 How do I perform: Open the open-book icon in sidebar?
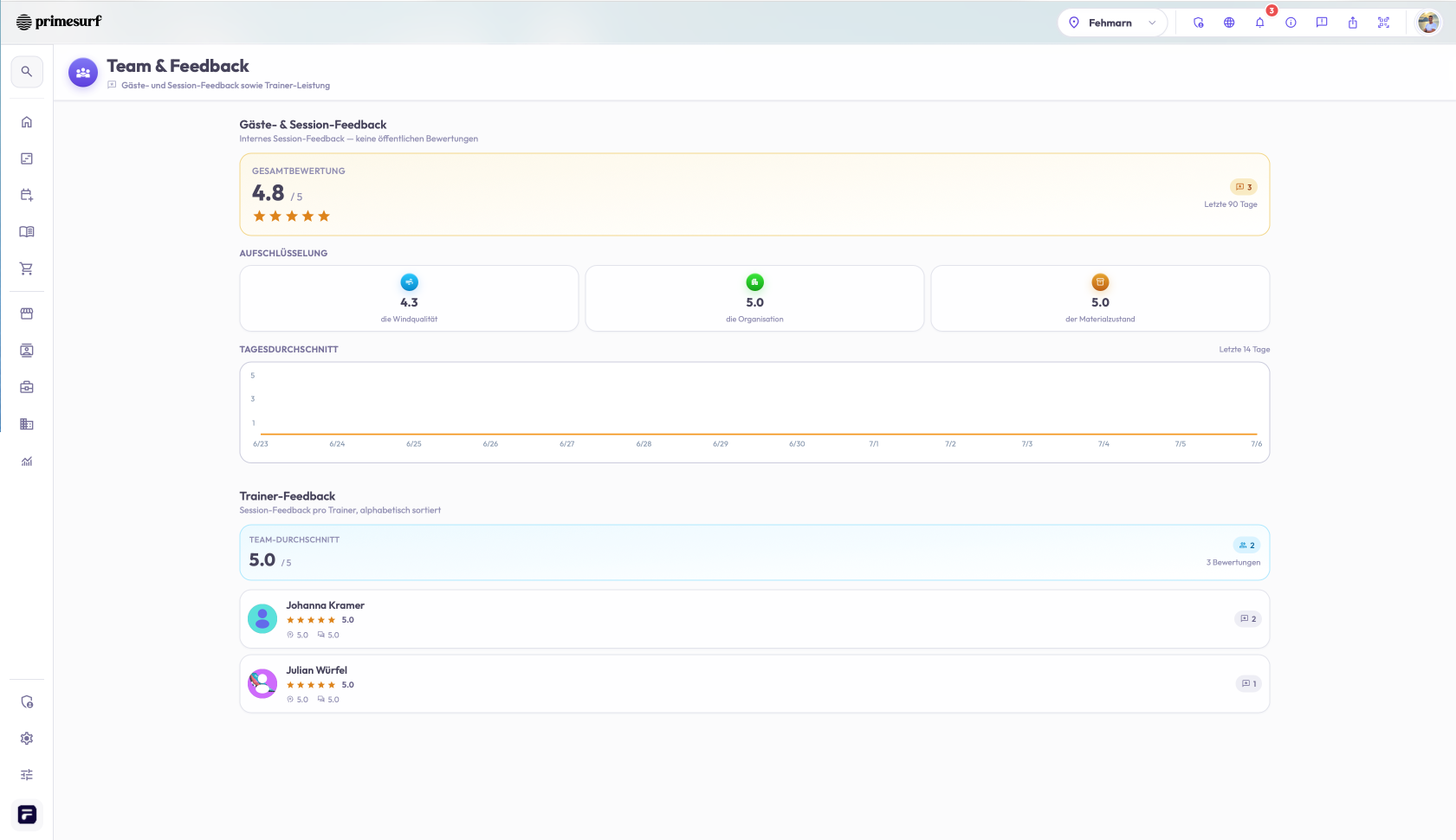click(x=27, y=232)
